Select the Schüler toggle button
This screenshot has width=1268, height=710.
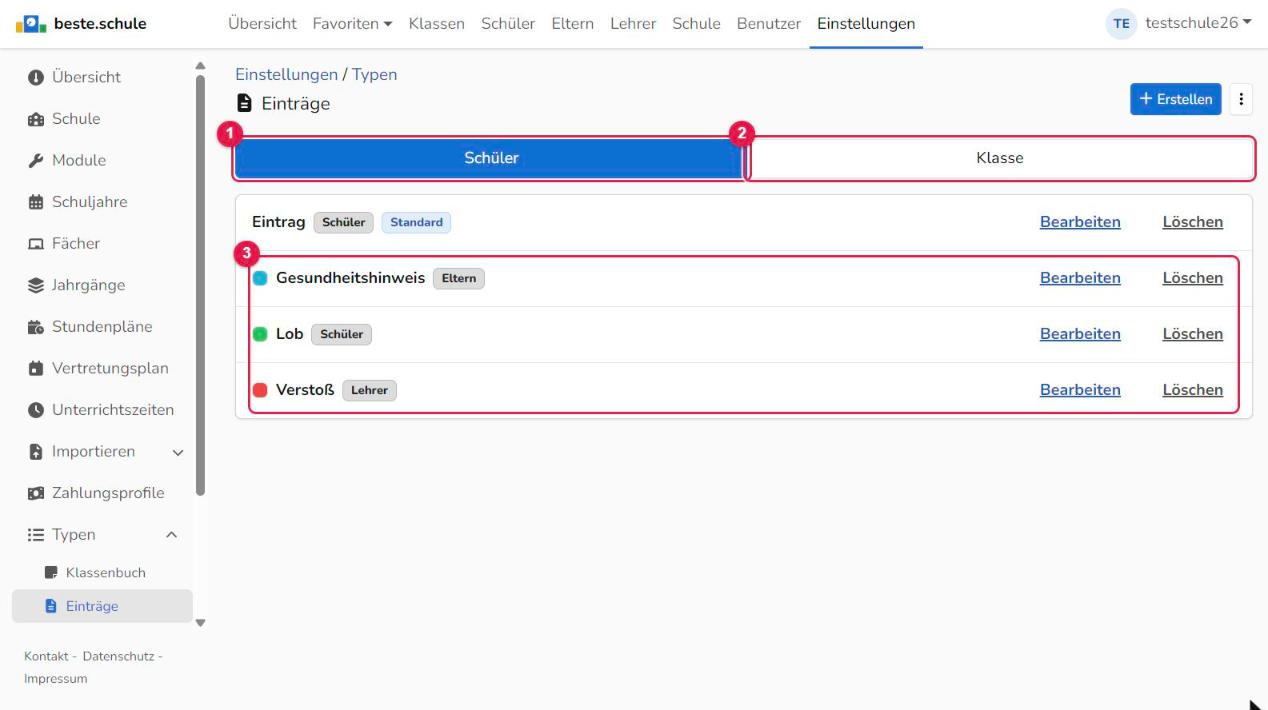[490, 158]
